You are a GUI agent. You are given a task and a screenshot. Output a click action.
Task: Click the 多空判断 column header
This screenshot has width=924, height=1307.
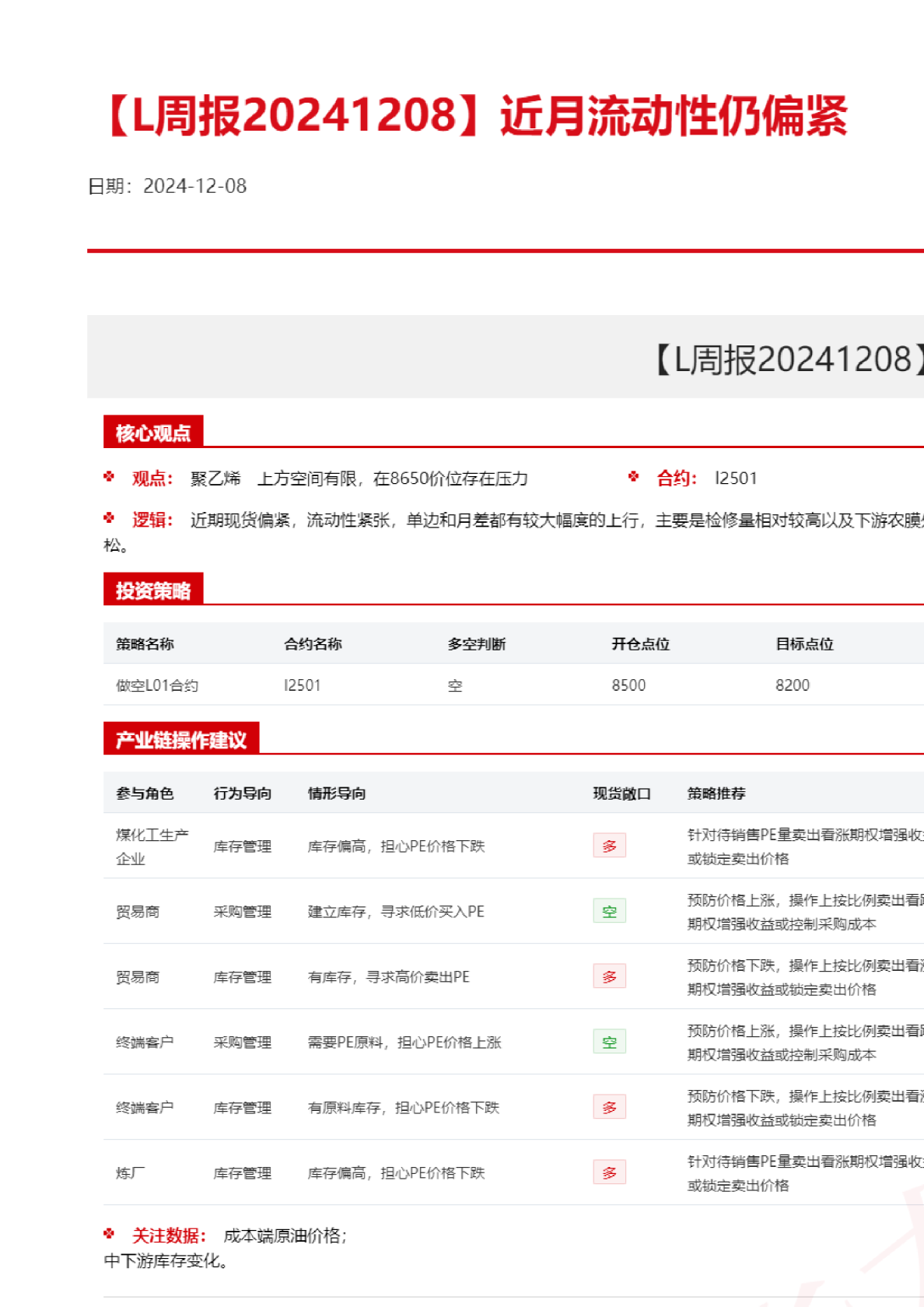(x=477, y=644)
